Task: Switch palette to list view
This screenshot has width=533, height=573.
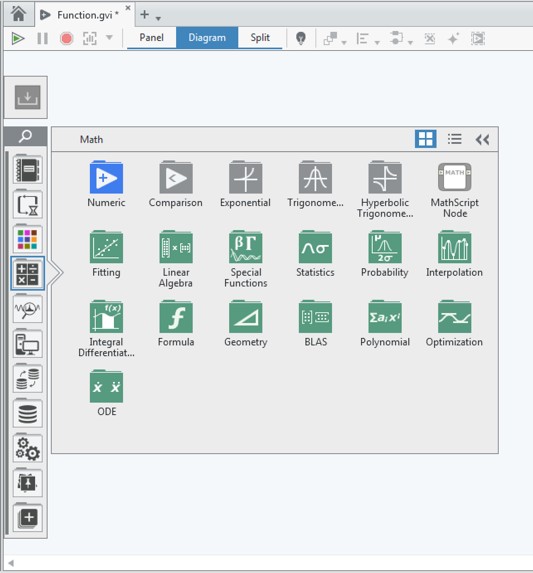Action: click(454, 139)
